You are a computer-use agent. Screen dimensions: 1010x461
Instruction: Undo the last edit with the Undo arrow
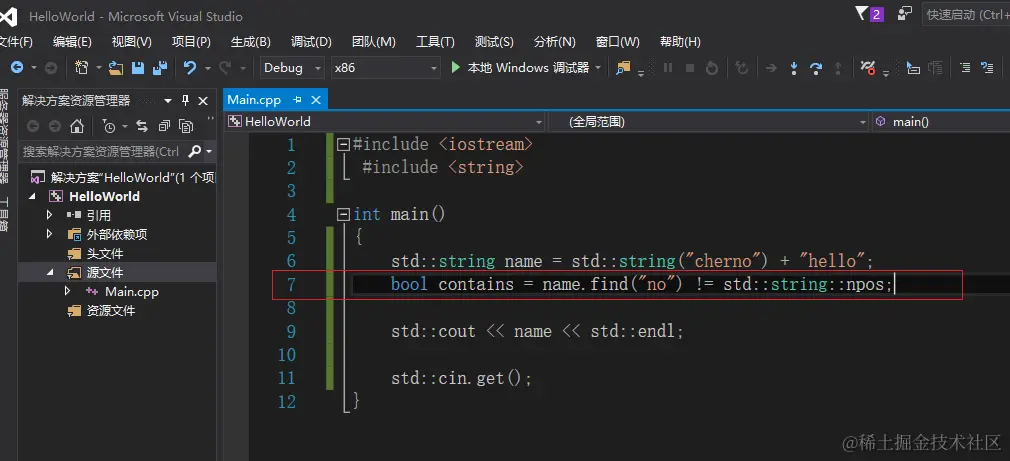pyautogui.click(x=189, y=68)
